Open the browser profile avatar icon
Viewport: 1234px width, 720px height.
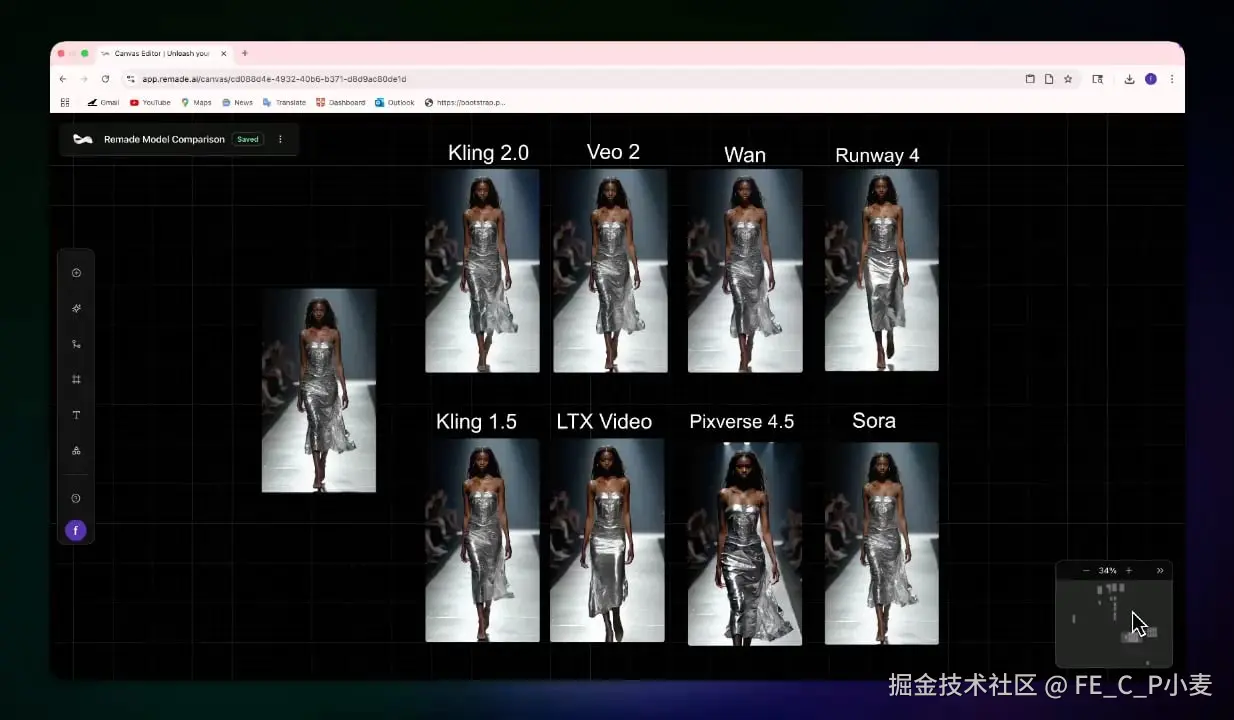[x=1151, y=78]
